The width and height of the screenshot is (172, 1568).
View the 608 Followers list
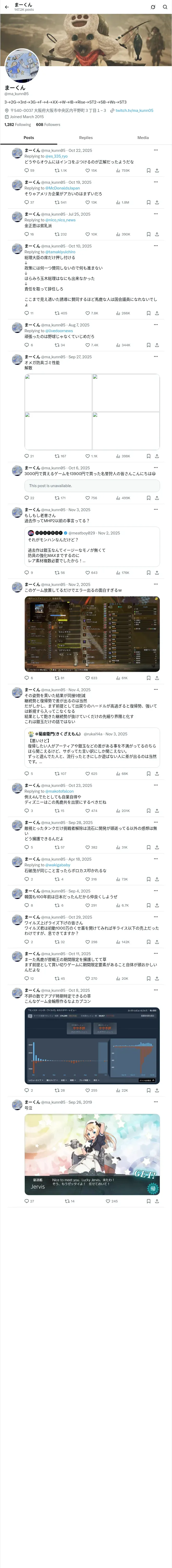[48, 124]
